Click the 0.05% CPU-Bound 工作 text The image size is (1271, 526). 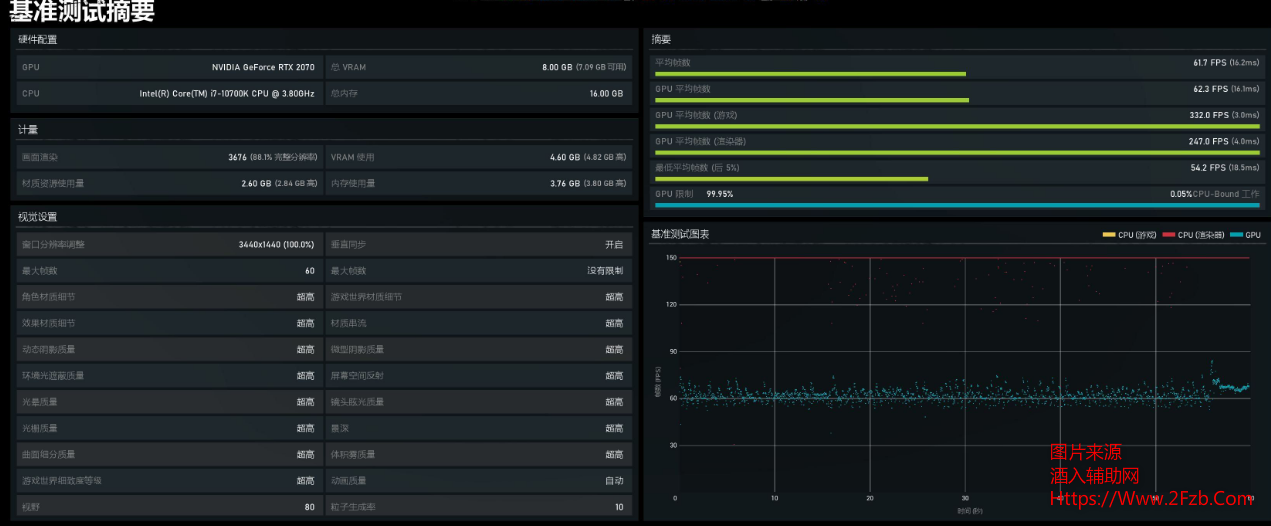point(1214,193)
